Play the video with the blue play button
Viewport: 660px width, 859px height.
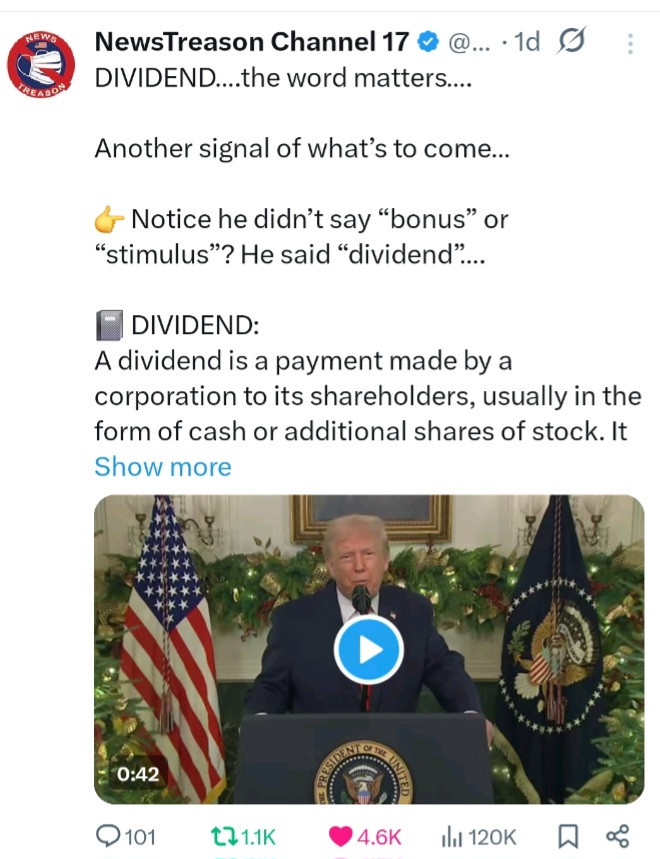pyautogui.click(x=368, y=650)
